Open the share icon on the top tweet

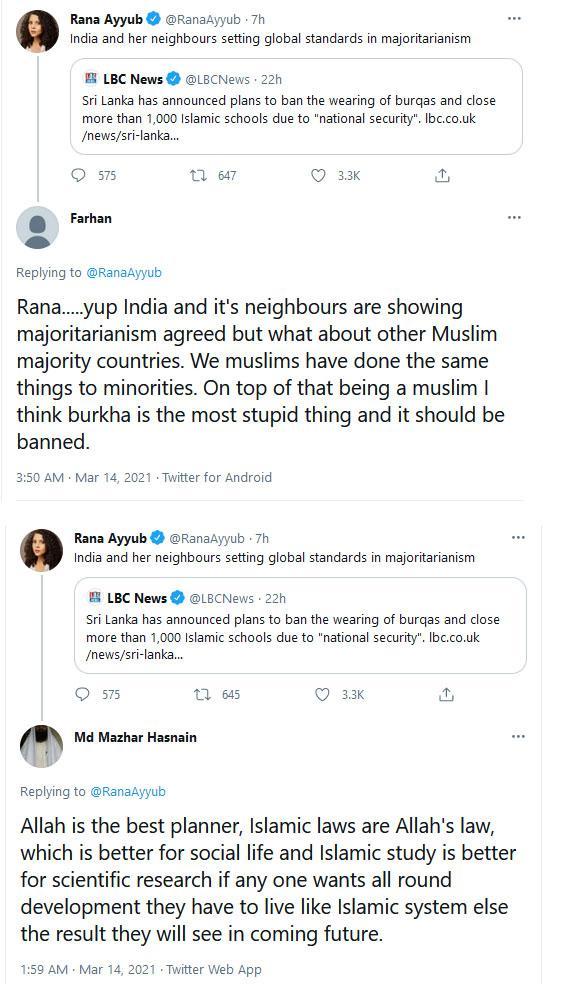440,176
